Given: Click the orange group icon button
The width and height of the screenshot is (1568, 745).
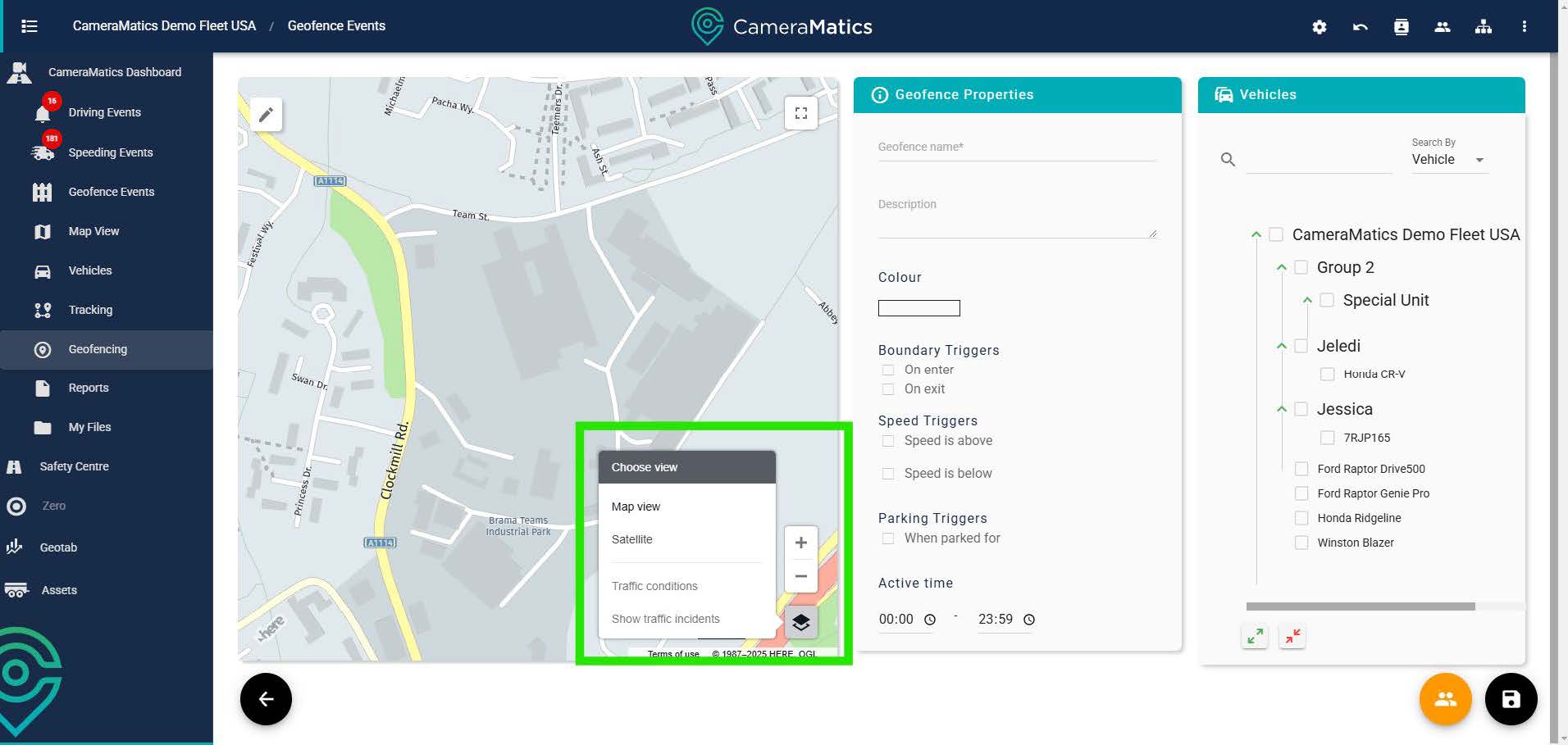Looking at the screenshot, I should [1445, 699].
